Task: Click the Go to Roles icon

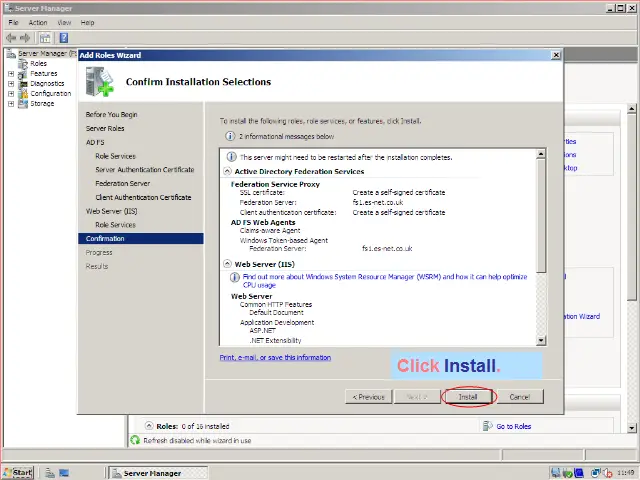Action: [x=487, y=426]
